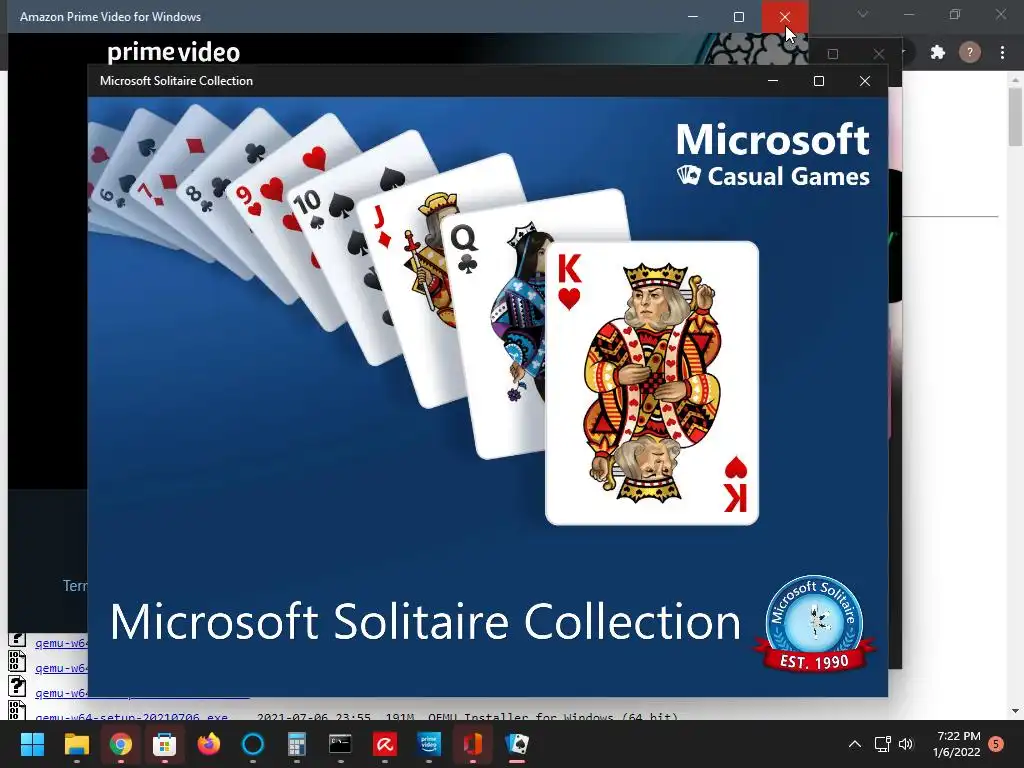Open notification center badge showing 5
The width and height of the screenshot is (1024, 768).
click(x=996, y=744)
